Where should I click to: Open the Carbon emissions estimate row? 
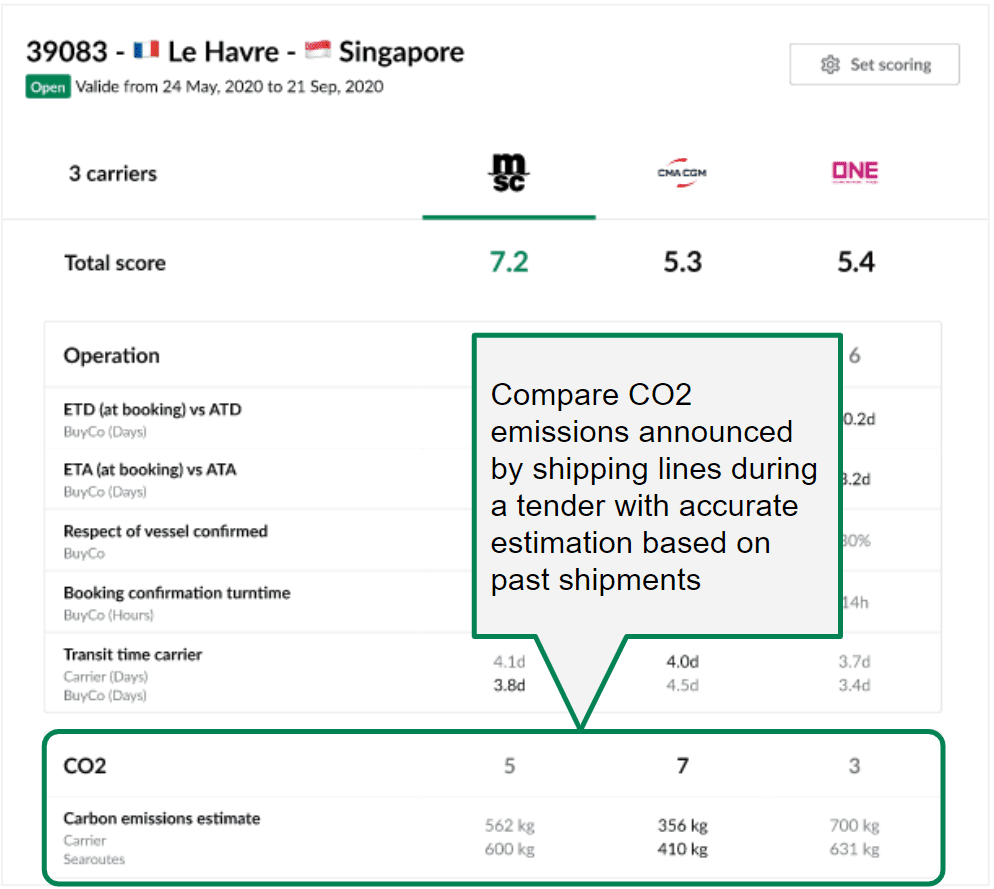[x=161, y=819]
